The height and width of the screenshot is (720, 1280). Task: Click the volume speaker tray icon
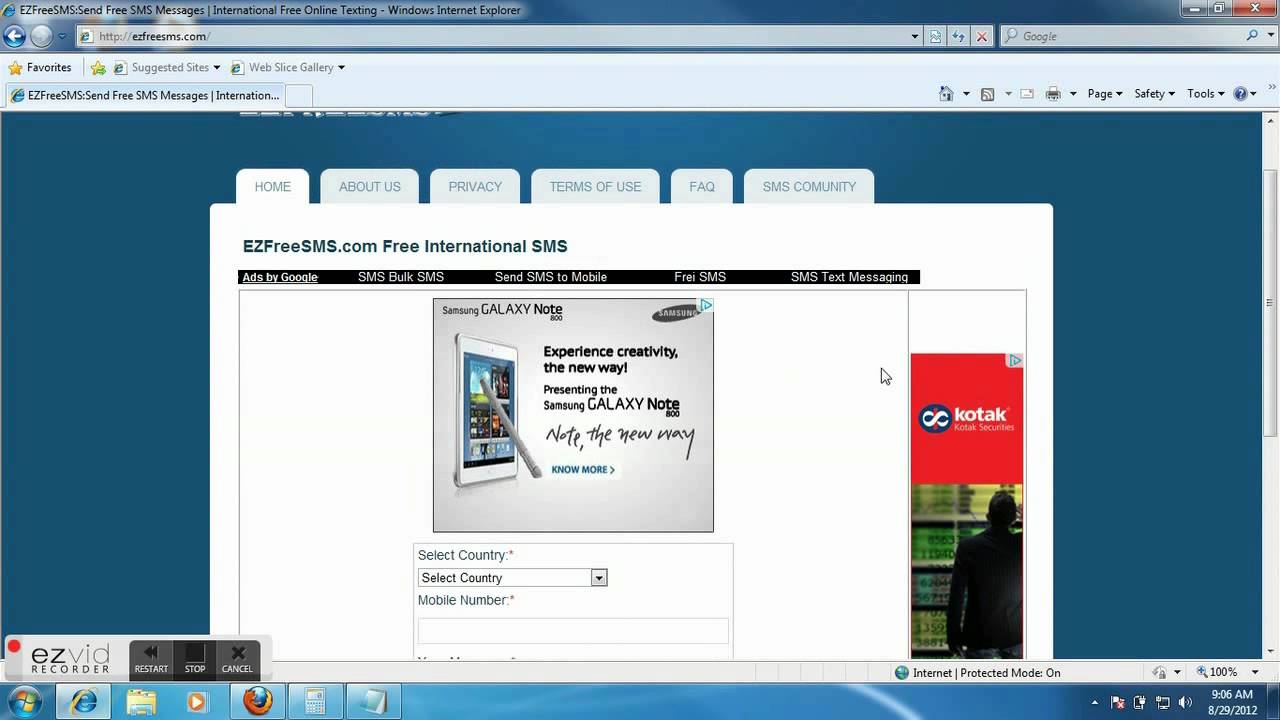coord(1186,702)
